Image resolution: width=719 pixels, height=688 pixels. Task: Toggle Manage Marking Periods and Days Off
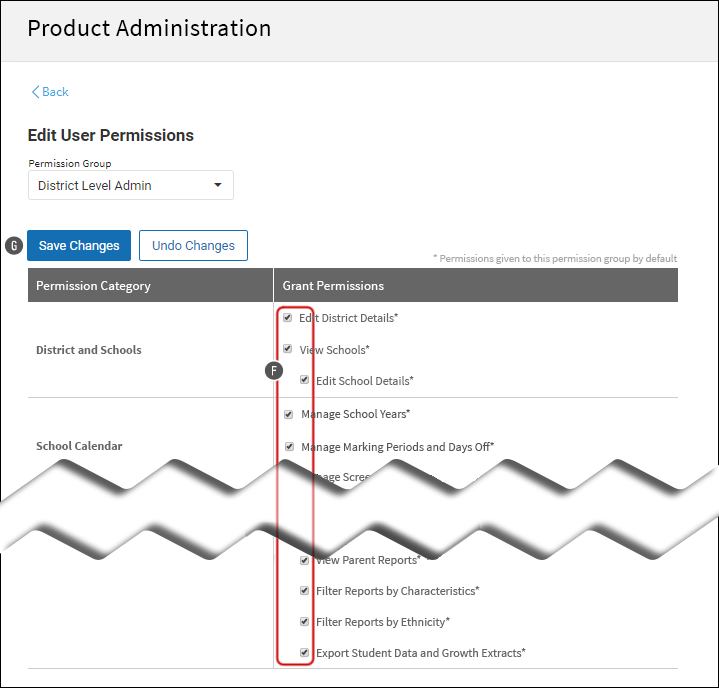289,446
